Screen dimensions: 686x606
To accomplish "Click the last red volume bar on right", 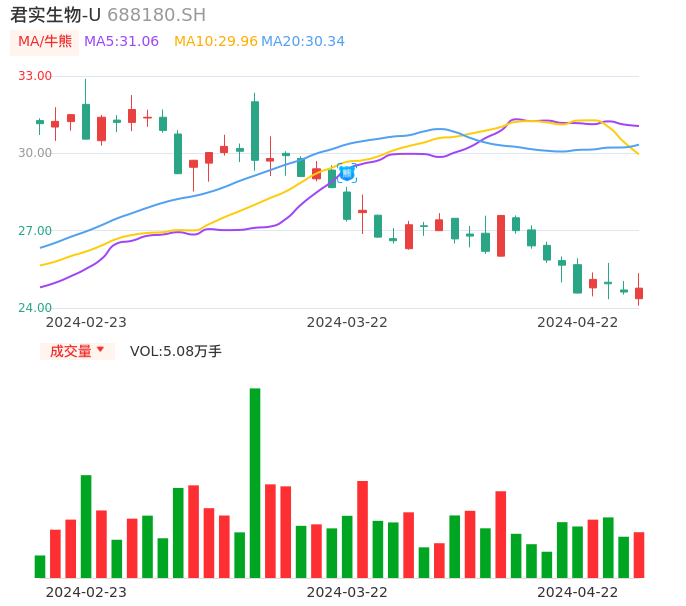I will coord(639,554).
